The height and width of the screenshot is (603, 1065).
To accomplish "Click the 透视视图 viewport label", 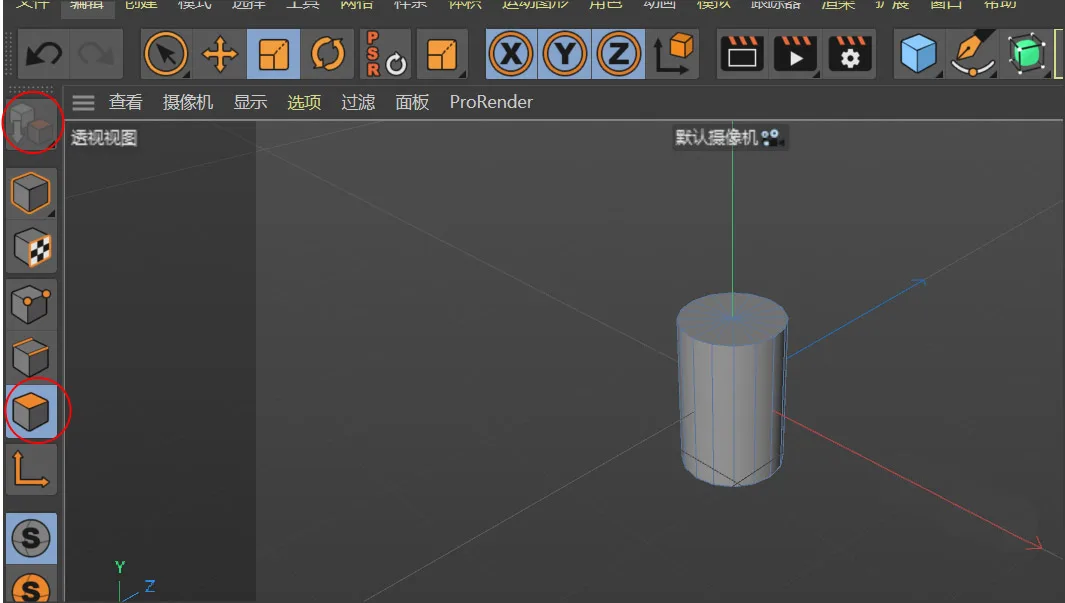I will click(104, 138).
